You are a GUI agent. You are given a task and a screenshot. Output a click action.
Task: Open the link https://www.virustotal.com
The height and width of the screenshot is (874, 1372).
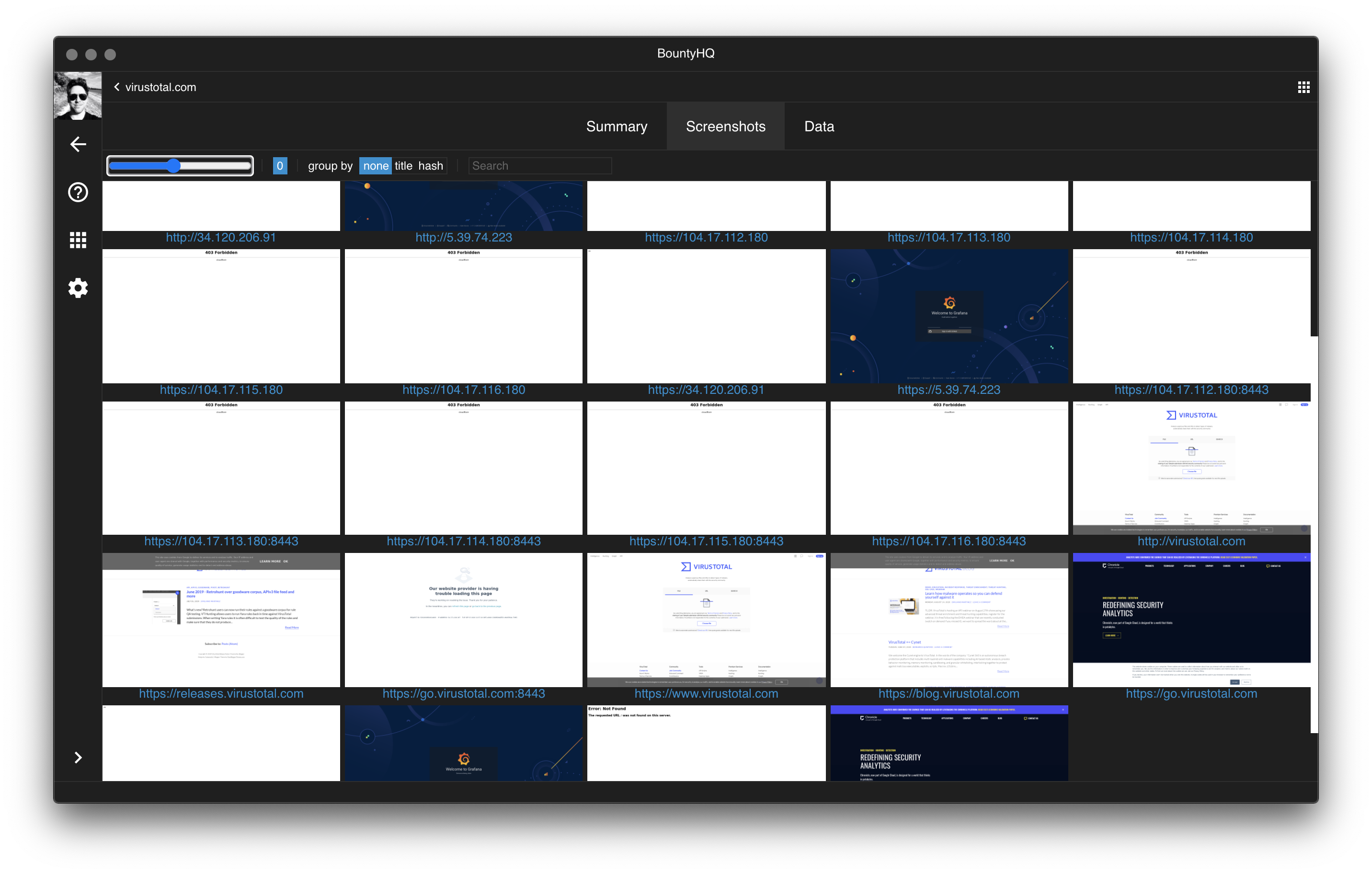(x=706, y=693)
